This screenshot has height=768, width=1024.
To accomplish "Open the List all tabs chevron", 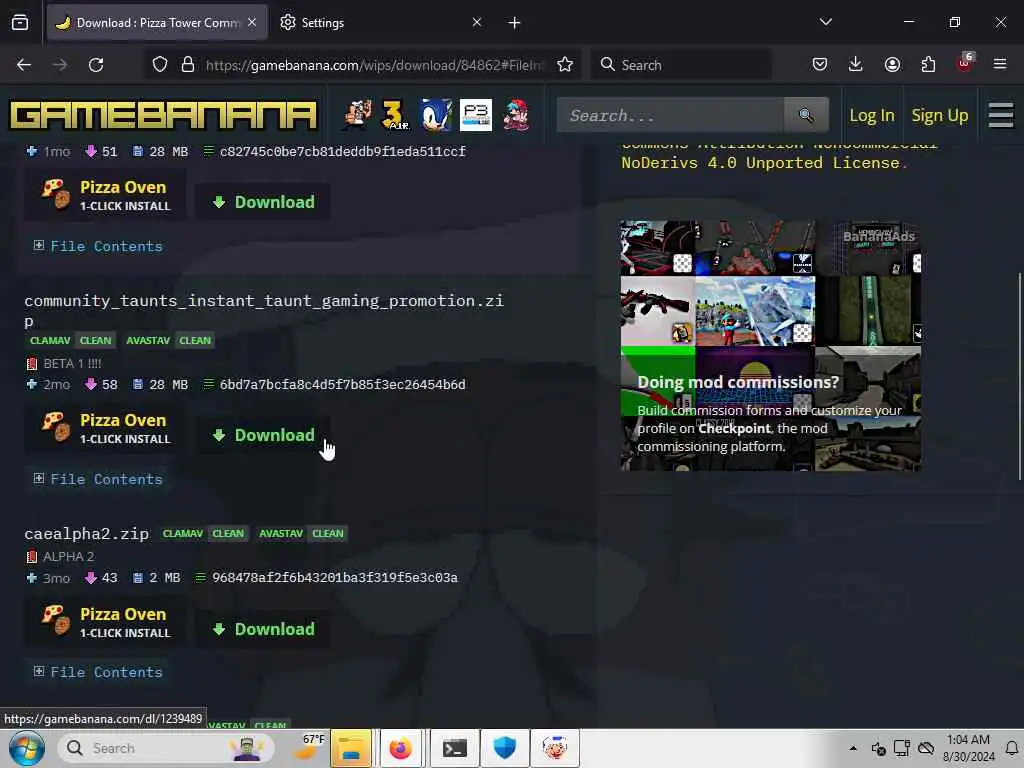I will (x=825, y=22).
